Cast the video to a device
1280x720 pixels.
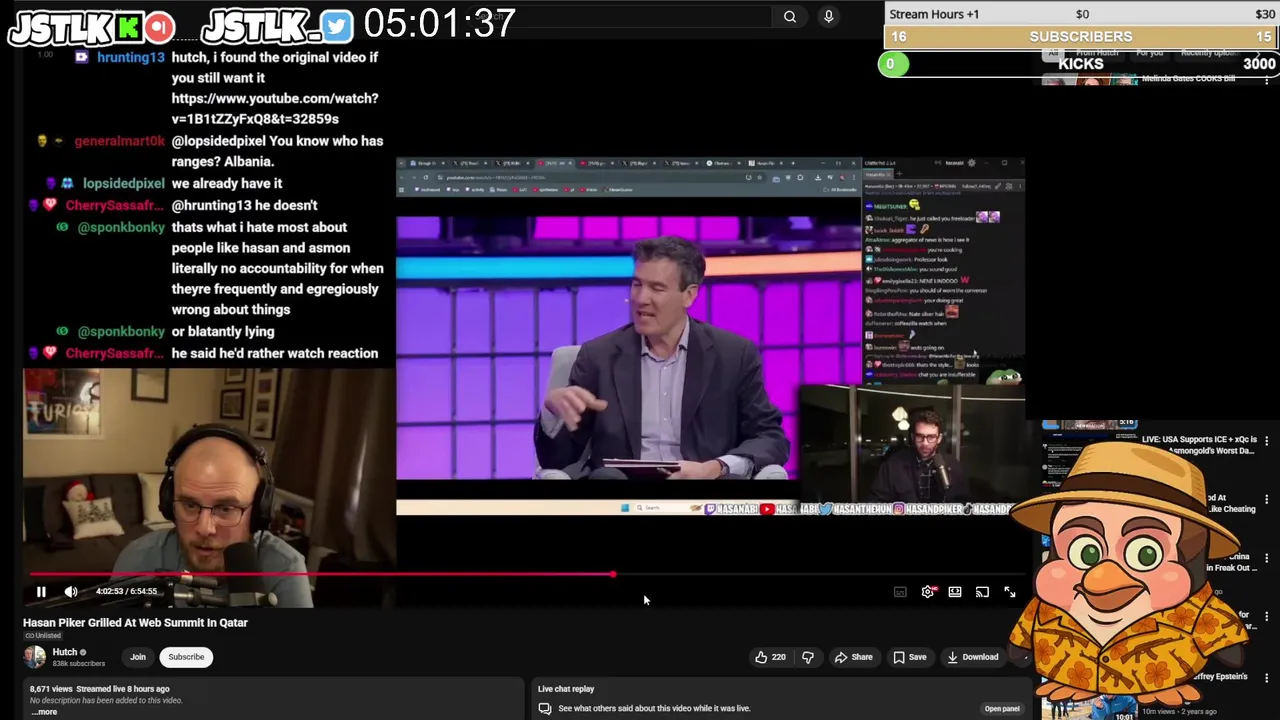click(x=982, y=592)
